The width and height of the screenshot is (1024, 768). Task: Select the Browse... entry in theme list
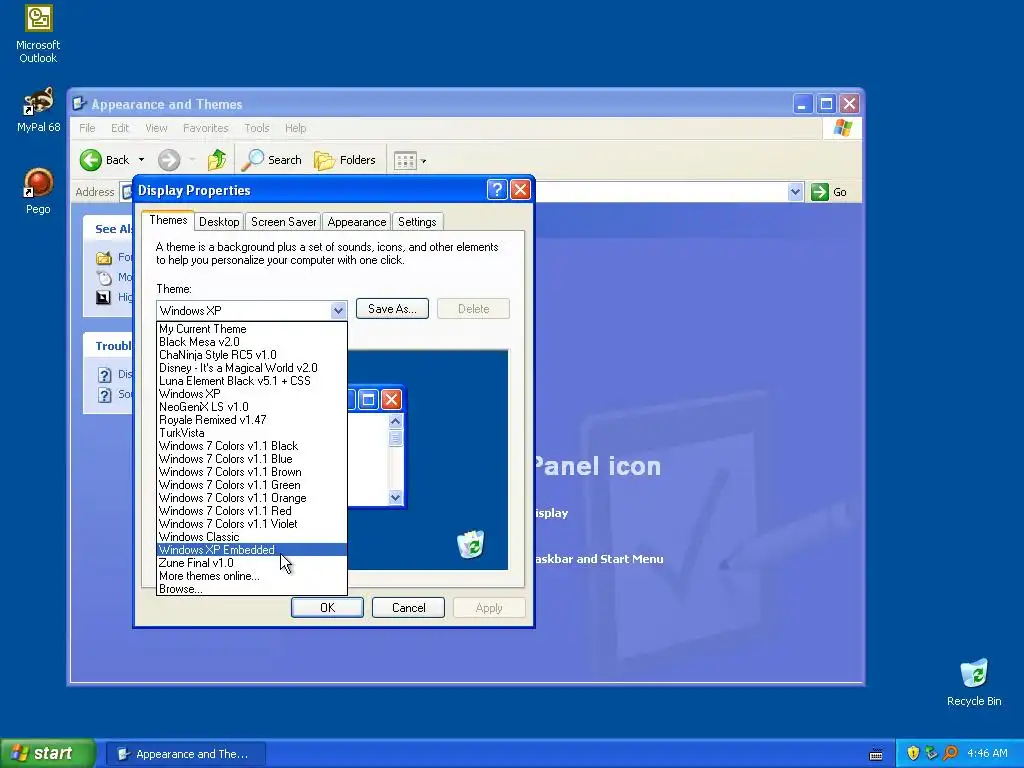(252, 589)
